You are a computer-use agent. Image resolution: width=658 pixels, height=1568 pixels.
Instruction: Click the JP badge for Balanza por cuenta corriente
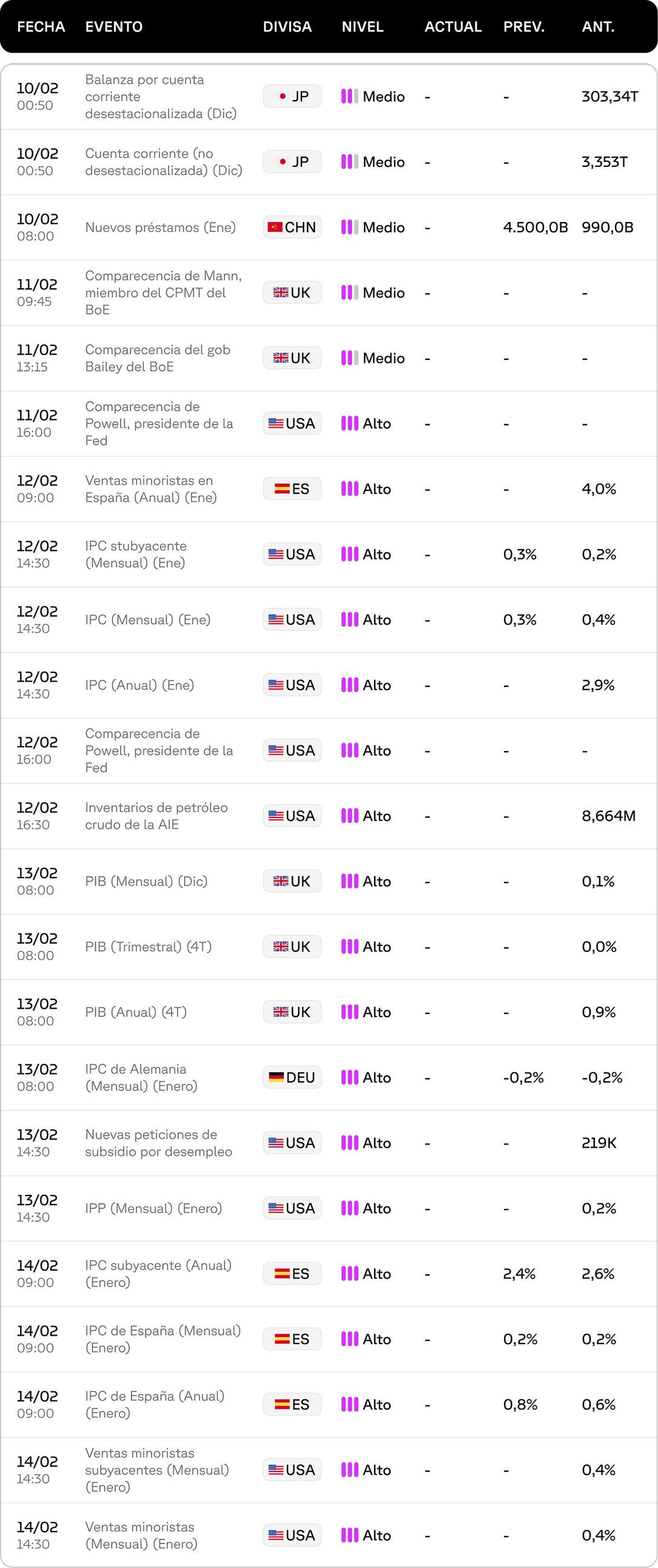(x=292, y=96)
